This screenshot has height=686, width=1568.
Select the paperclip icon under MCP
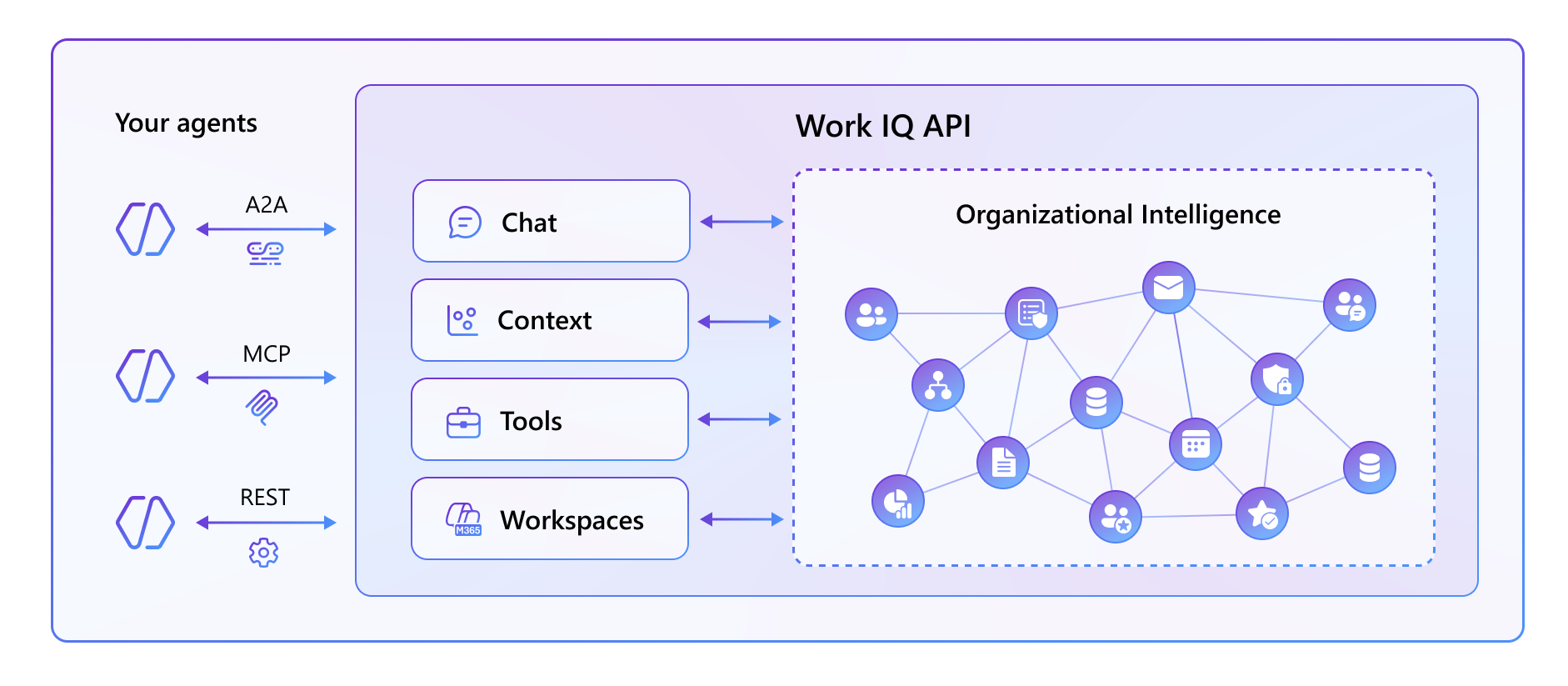click(x=262, y=407)
